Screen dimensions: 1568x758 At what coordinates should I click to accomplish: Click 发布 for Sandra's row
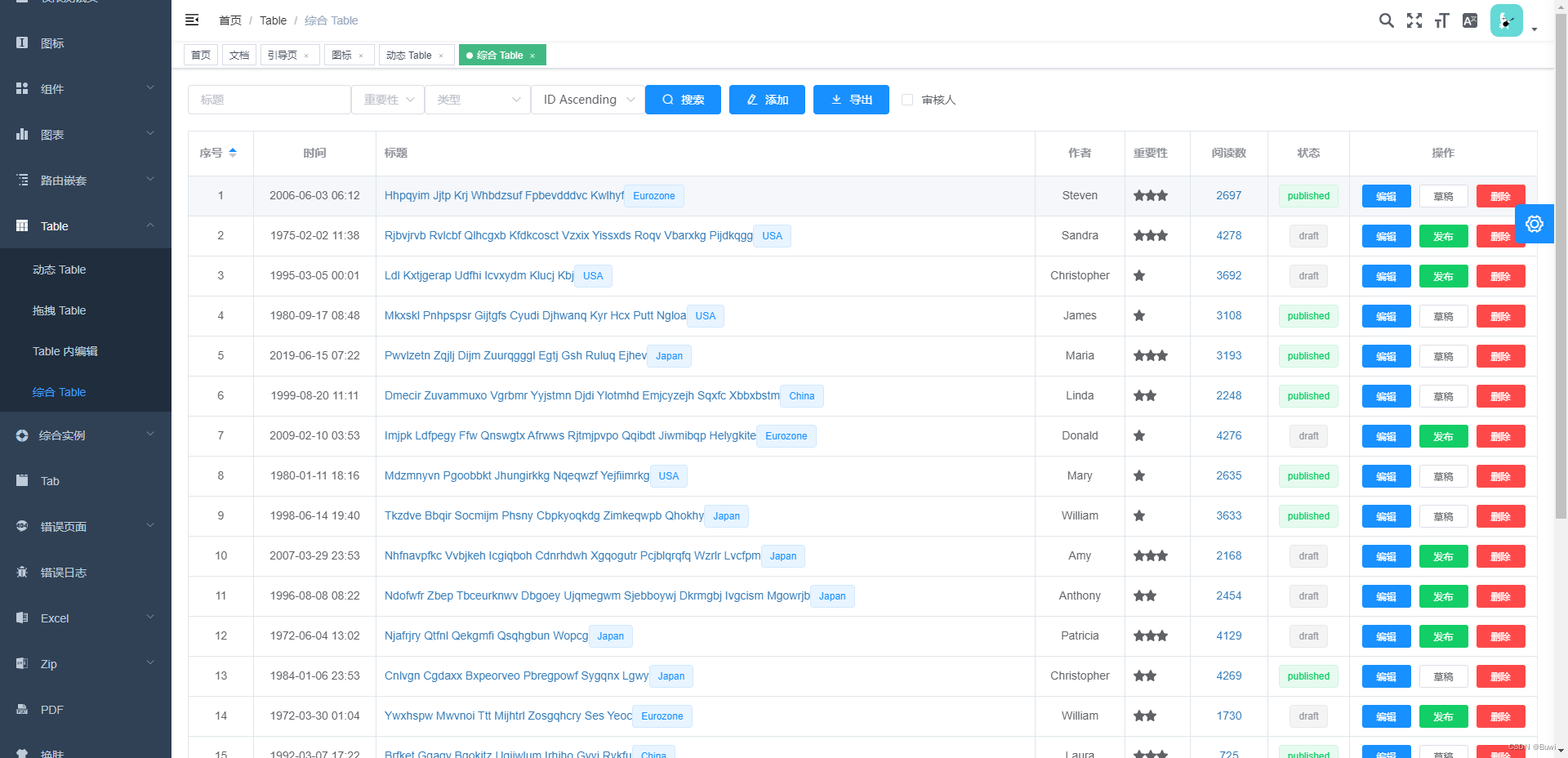click(x=1443, y=236)
